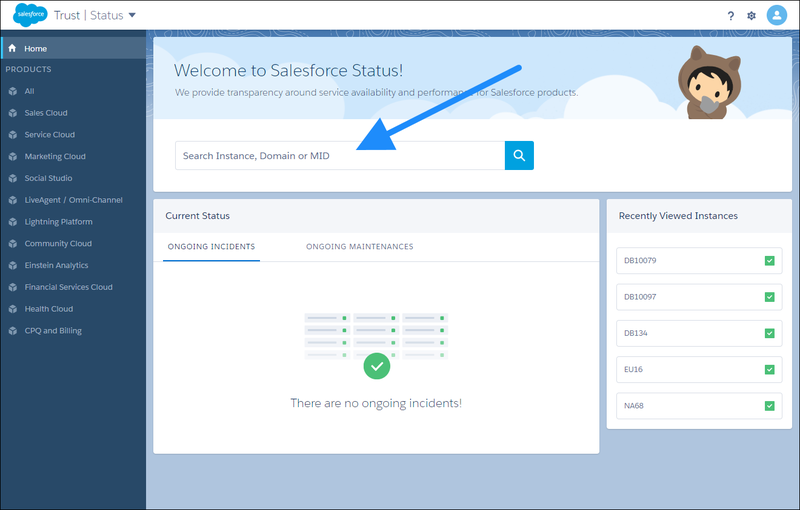Click the cube icon beside Einstein Analytics
This screenshot has height=510, width=800.
(x=13, y=266)
